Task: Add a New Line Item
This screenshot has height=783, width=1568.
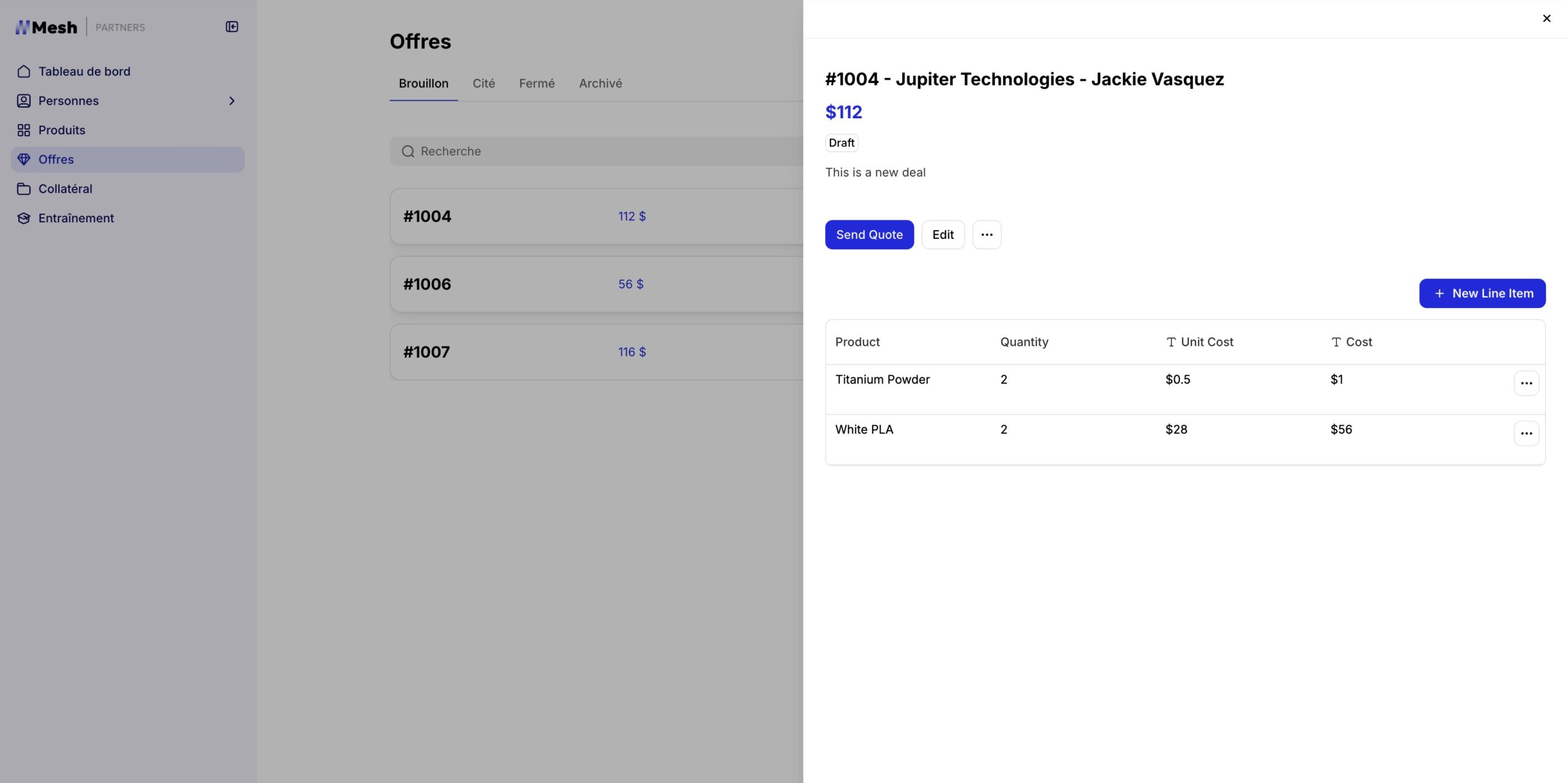Action: (1482, 293)
